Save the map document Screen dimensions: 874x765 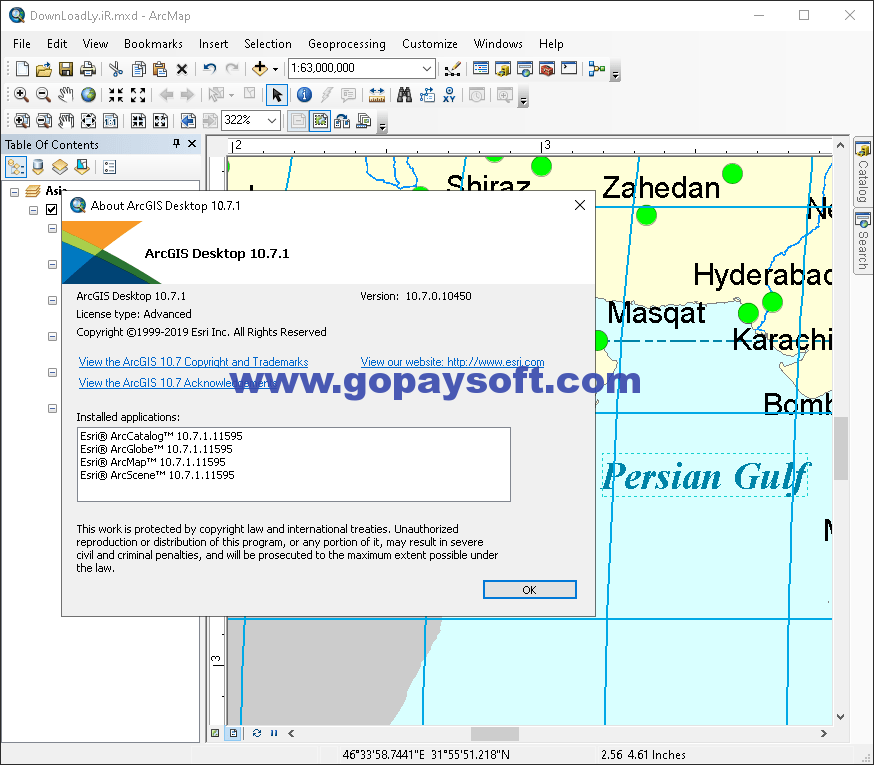[66, 69]
